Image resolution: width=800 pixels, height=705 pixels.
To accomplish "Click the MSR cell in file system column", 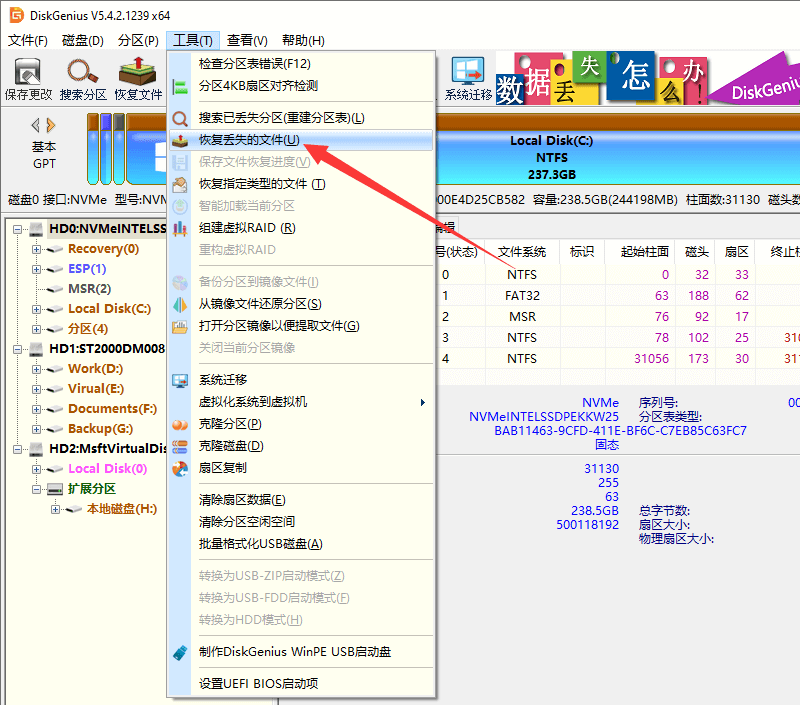I will [x=522, y=317].
